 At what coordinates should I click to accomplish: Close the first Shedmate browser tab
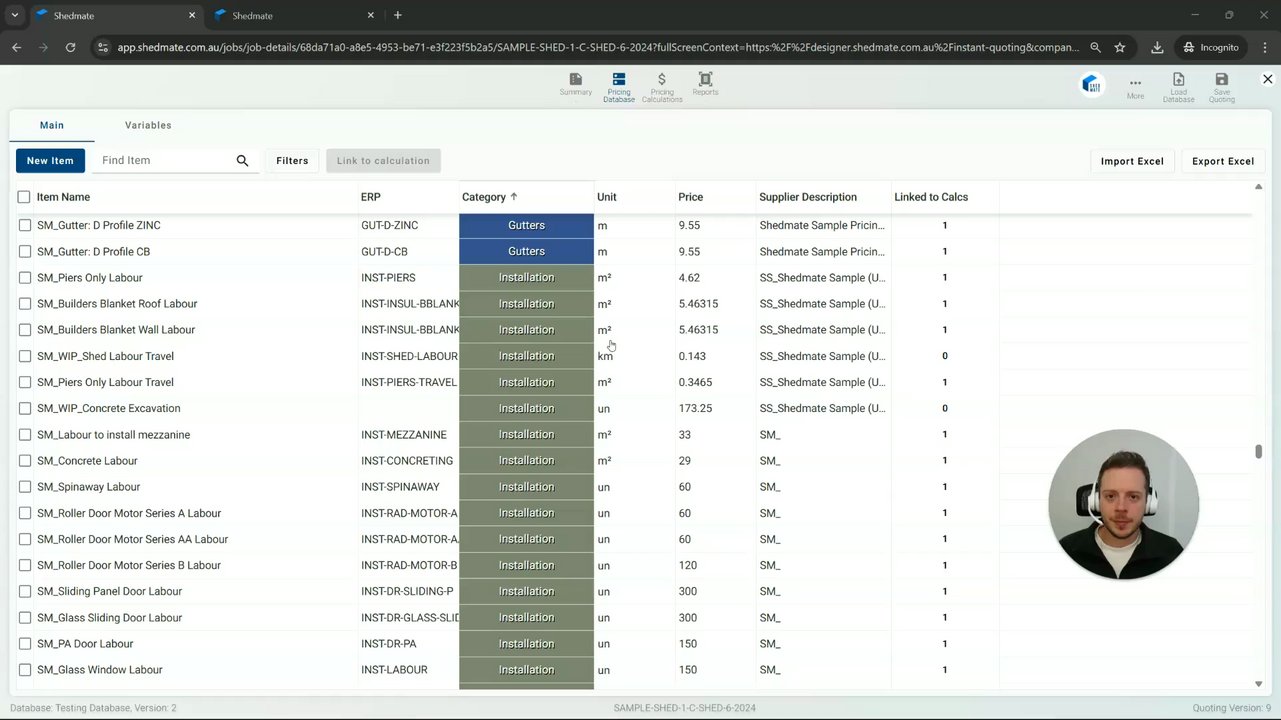[x=192, y=15]
